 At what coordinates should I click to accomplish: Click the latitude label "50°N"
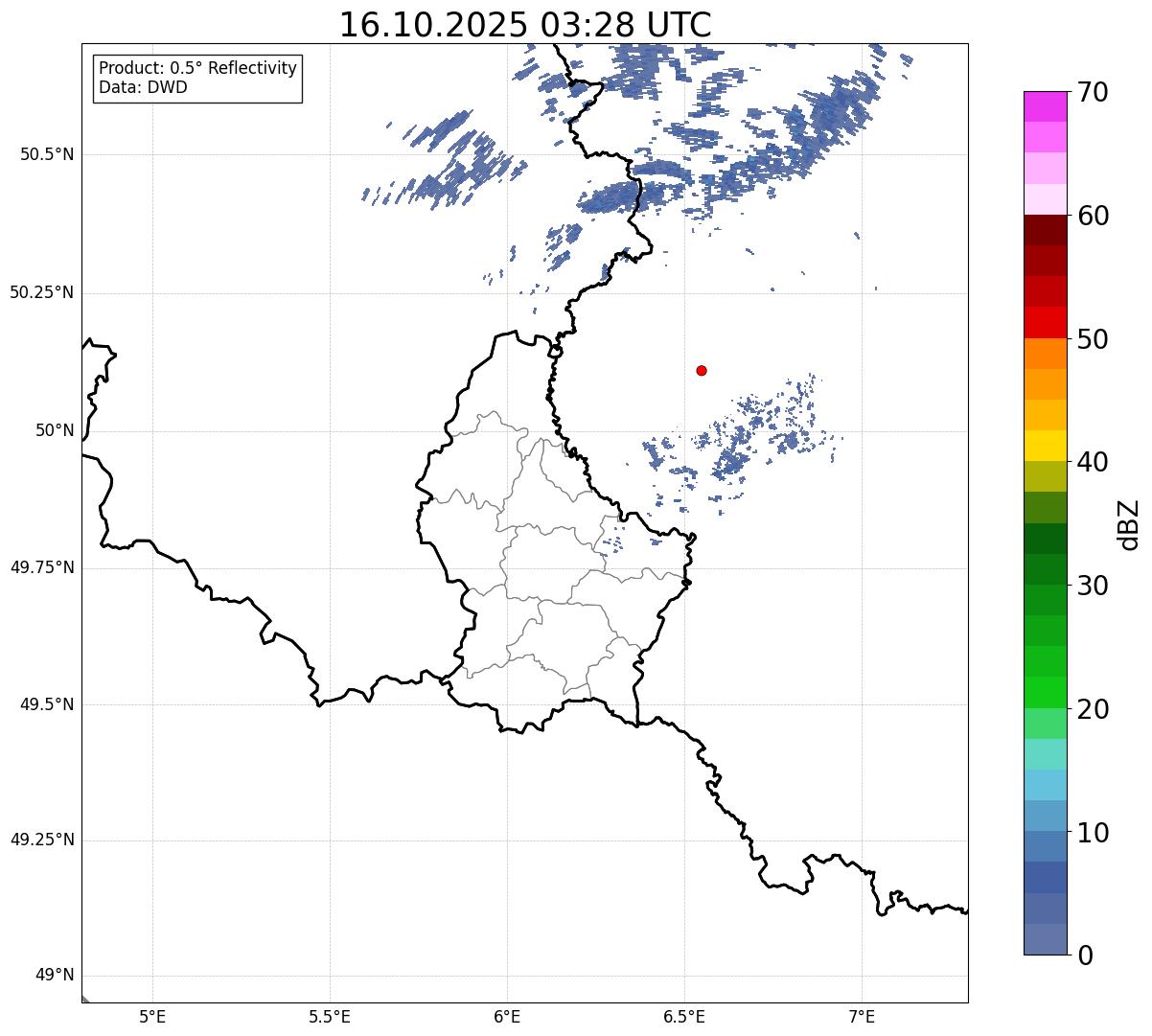pos(55,431)
